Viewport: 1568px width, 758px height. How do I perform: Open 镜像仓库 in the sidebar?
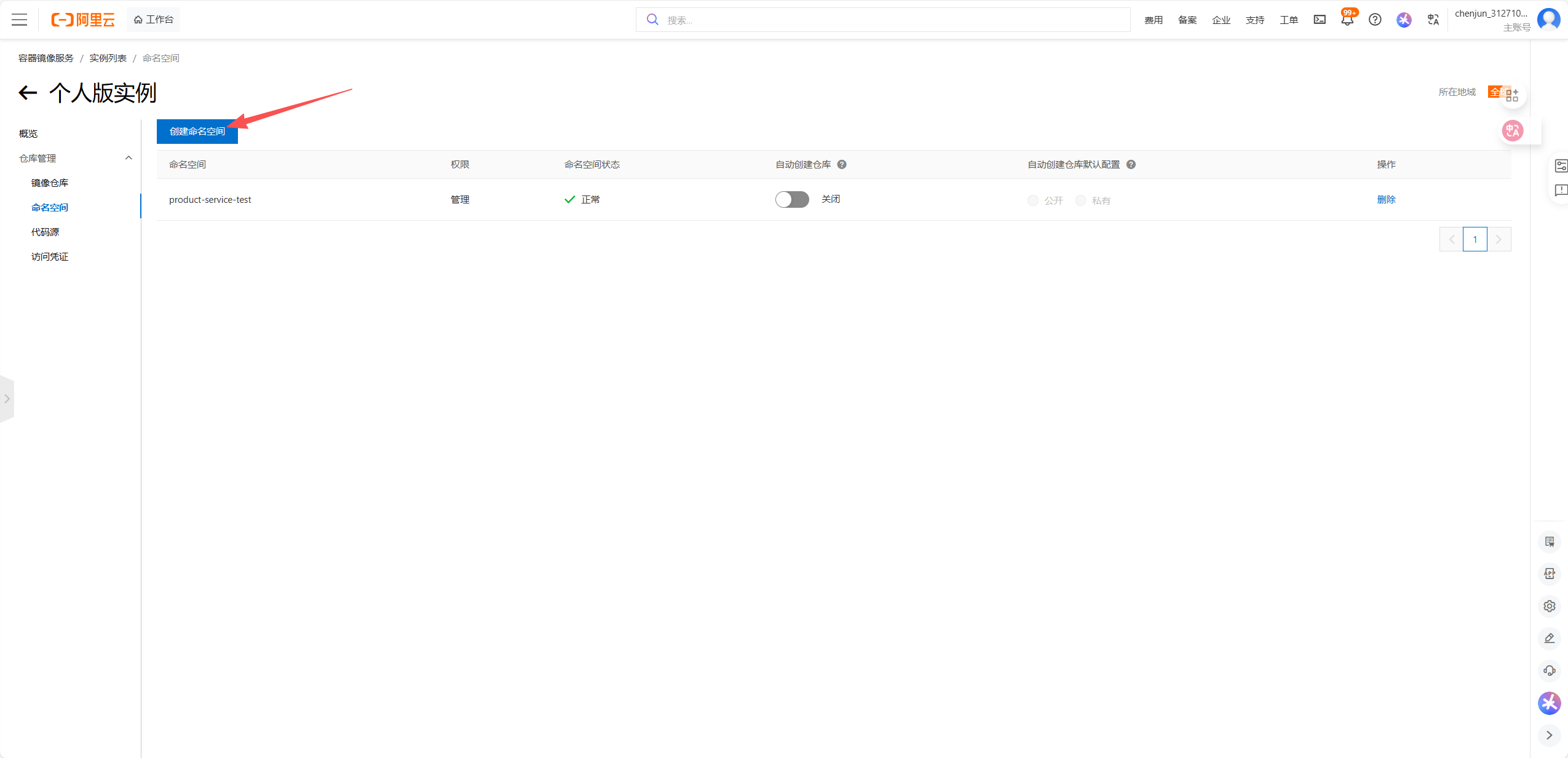50,183
